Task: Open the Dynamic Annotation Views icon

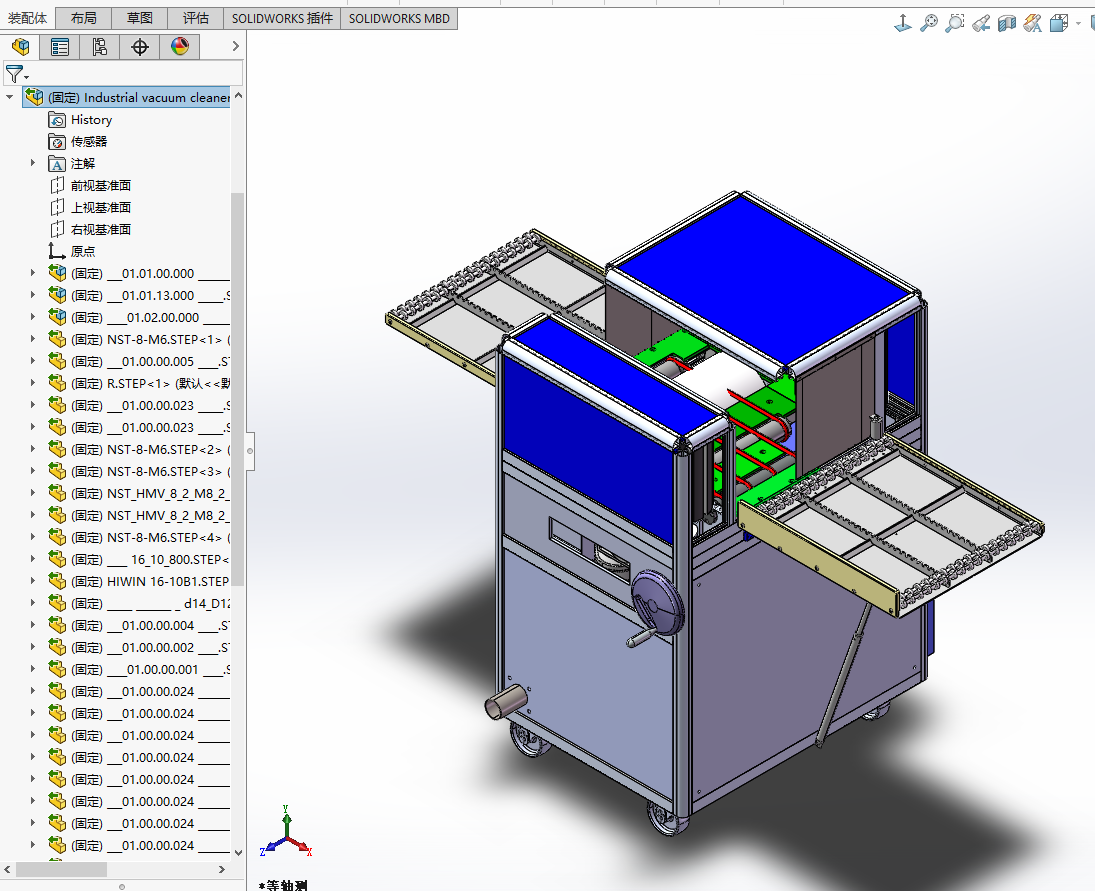Action: (x=1033, y=22)
